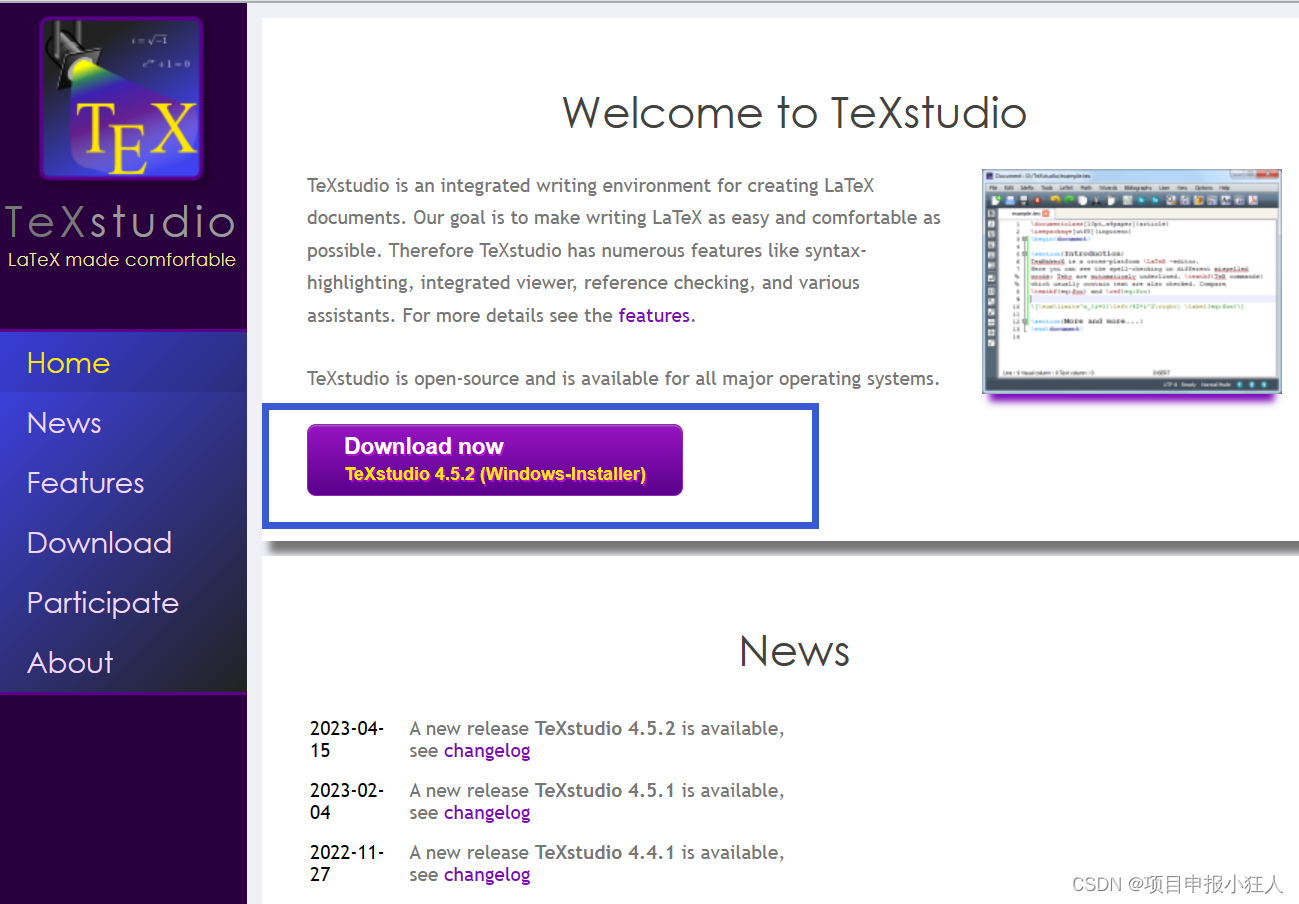The width and height of the screenshot is (1299, 904).
Task: Click the 'TeXstudio is open-source' sentence
Action: click(623, 379)
